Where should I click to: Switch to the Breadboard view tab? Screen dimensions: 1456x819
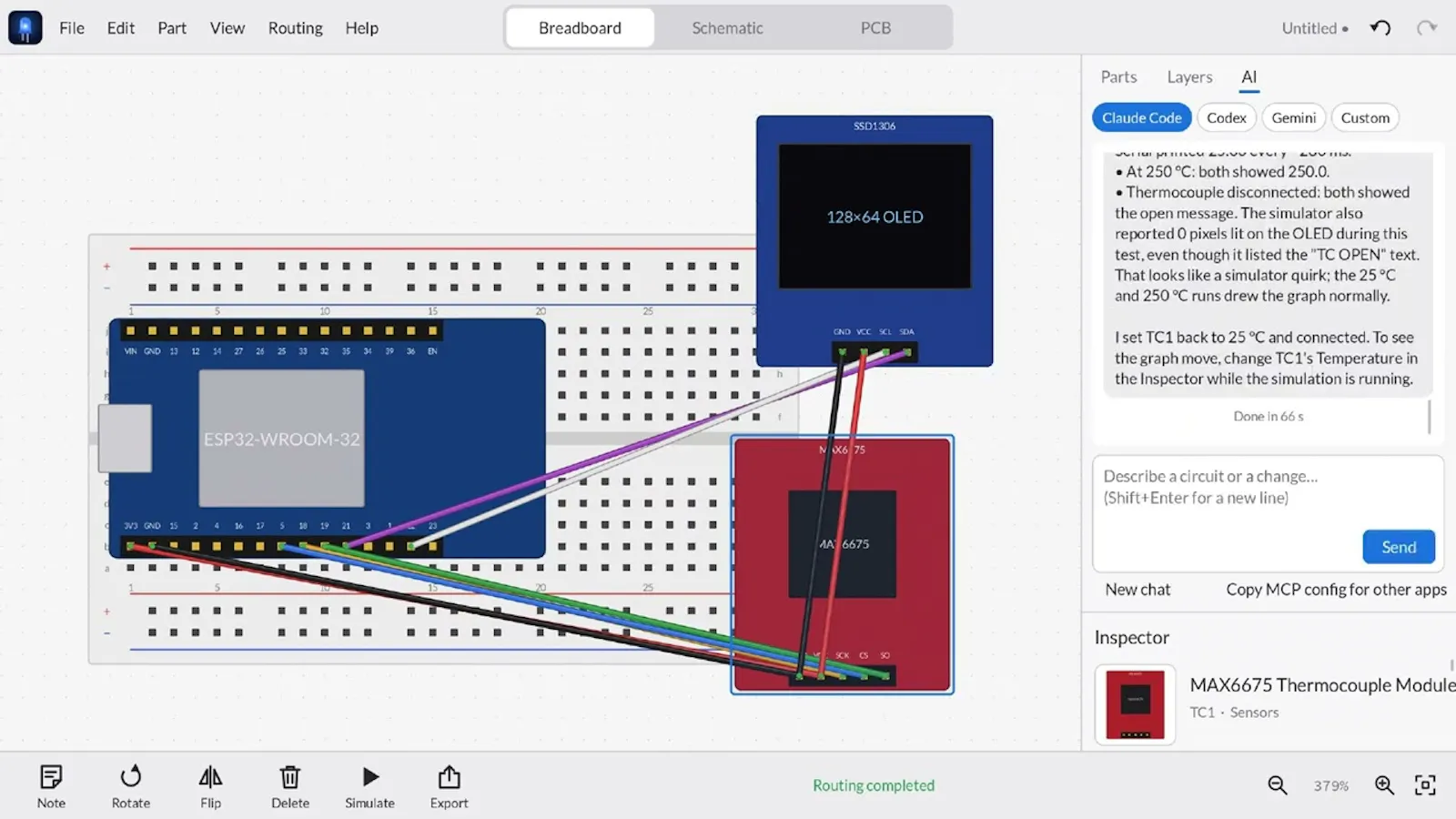pyautogui.click(x=580, y=27)
